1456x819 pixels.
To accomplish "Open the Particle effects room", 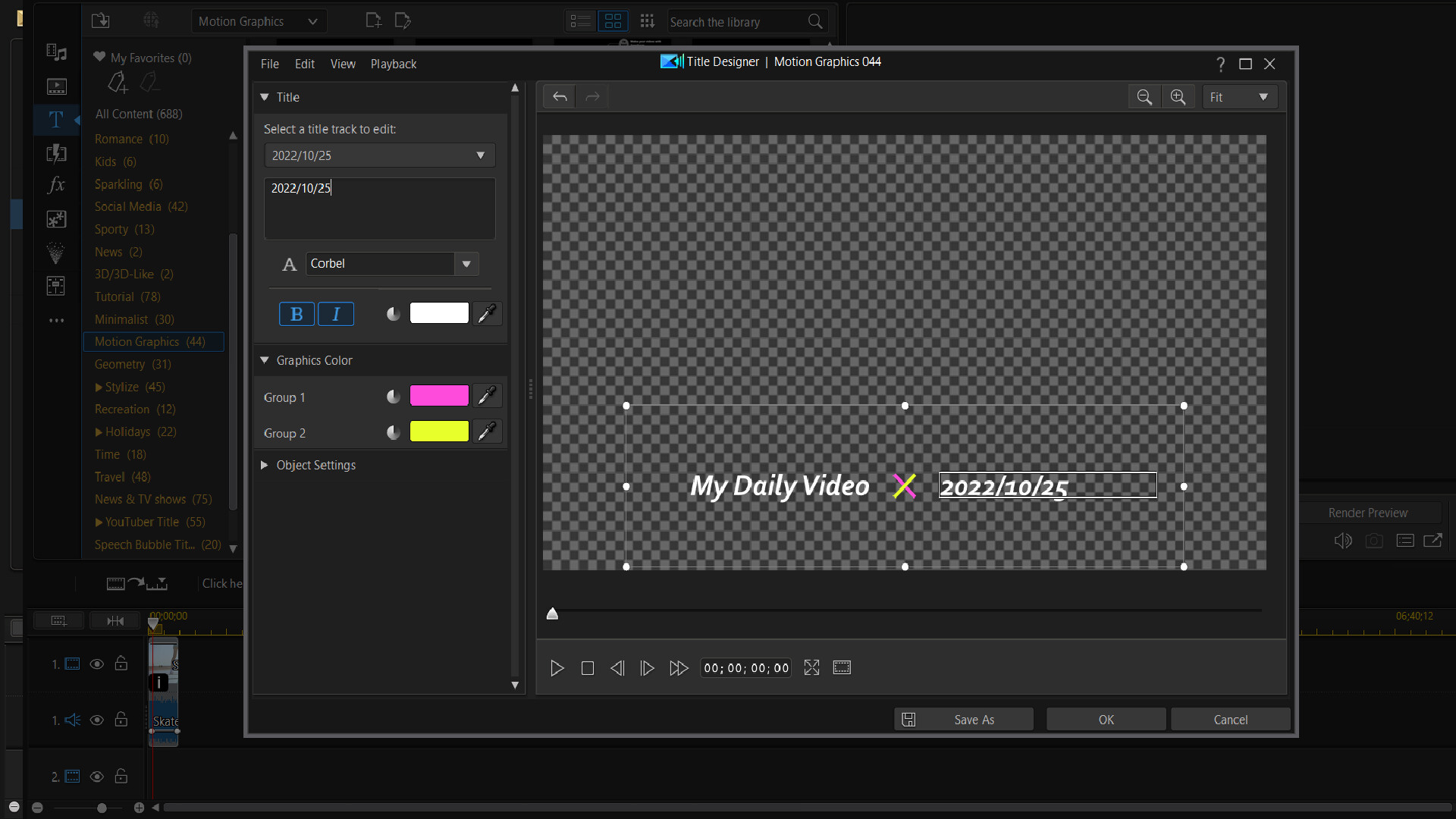I will [56, 253].
